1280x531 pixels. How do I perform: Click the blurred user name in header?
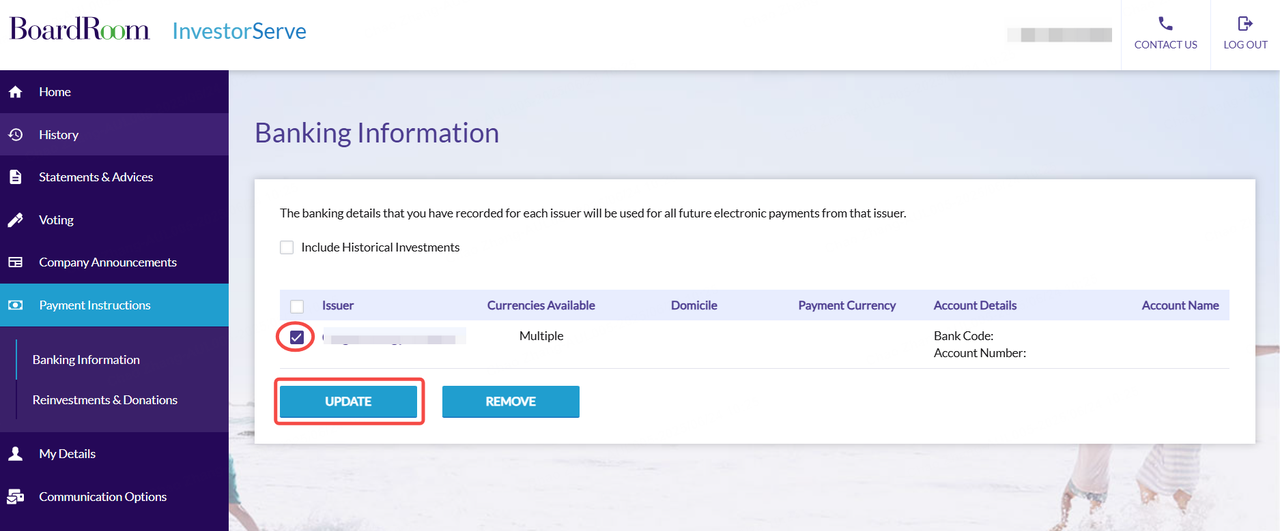click(x=1059, y=35)
